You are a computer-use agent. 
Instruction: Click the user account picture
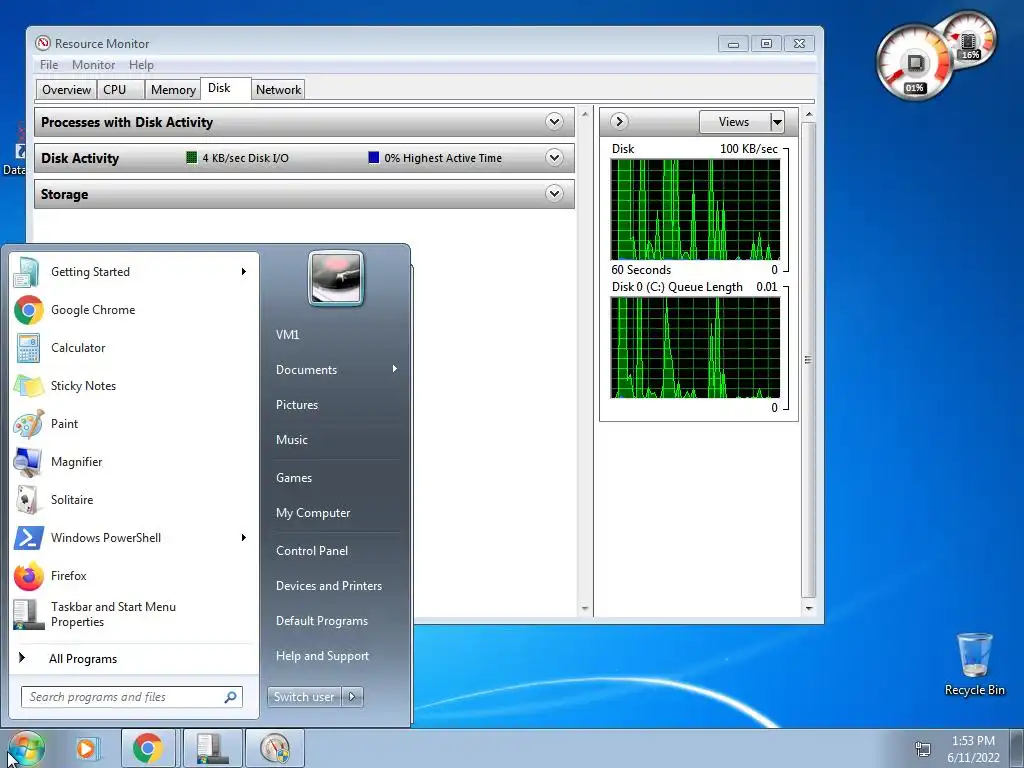pyautogui.click(x=336, y=278)
